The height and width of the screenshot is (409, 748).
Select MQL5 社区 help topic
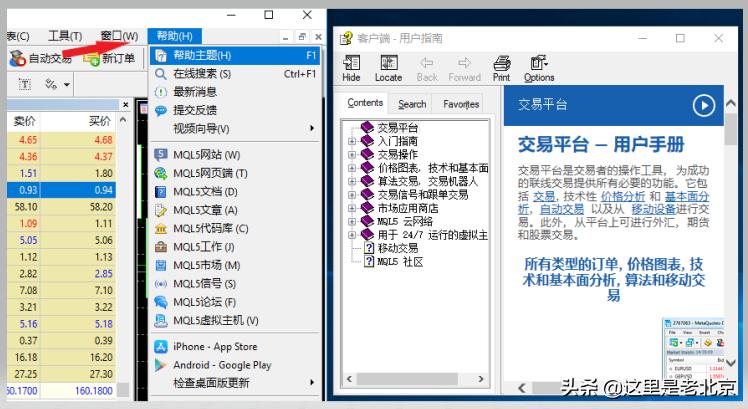coord(400,262)
